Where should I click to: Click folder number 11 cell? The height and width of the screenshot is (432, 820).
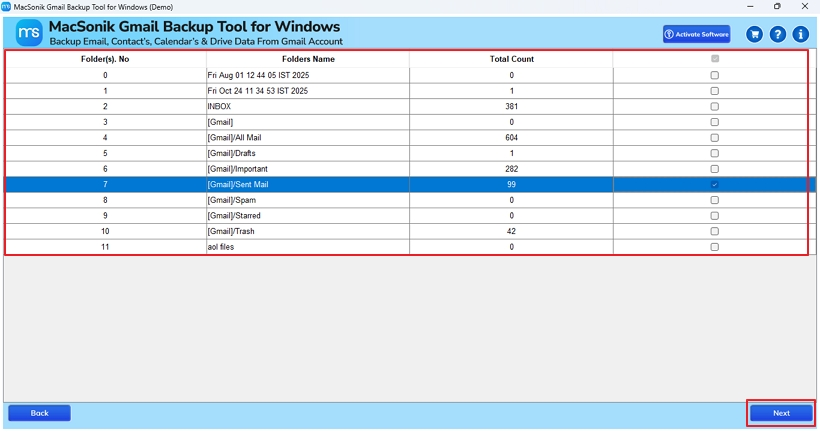click(105, 247)
